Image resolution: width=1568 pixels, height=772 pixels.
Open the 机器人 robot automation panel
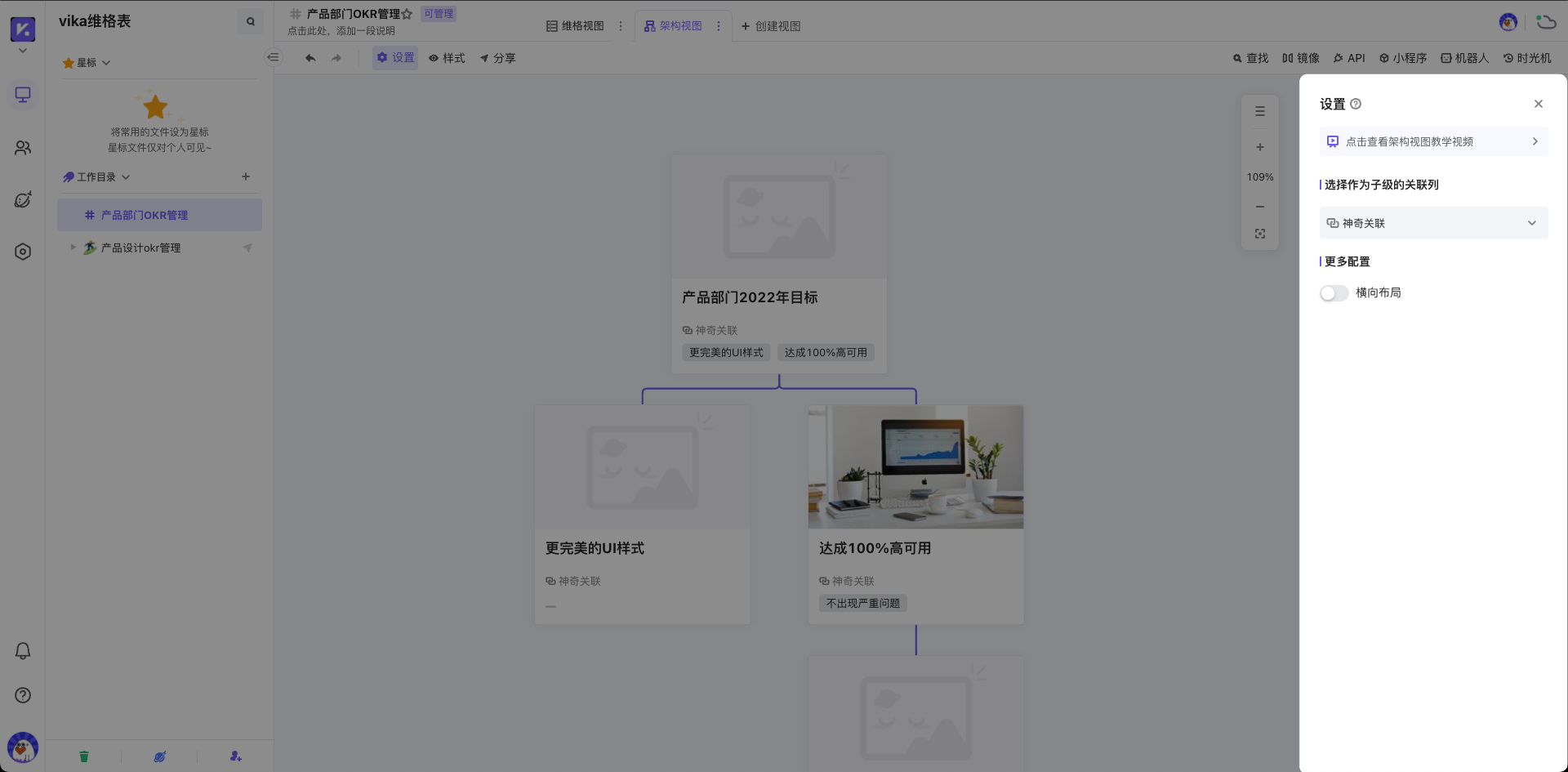click(x=1464, y=58)
